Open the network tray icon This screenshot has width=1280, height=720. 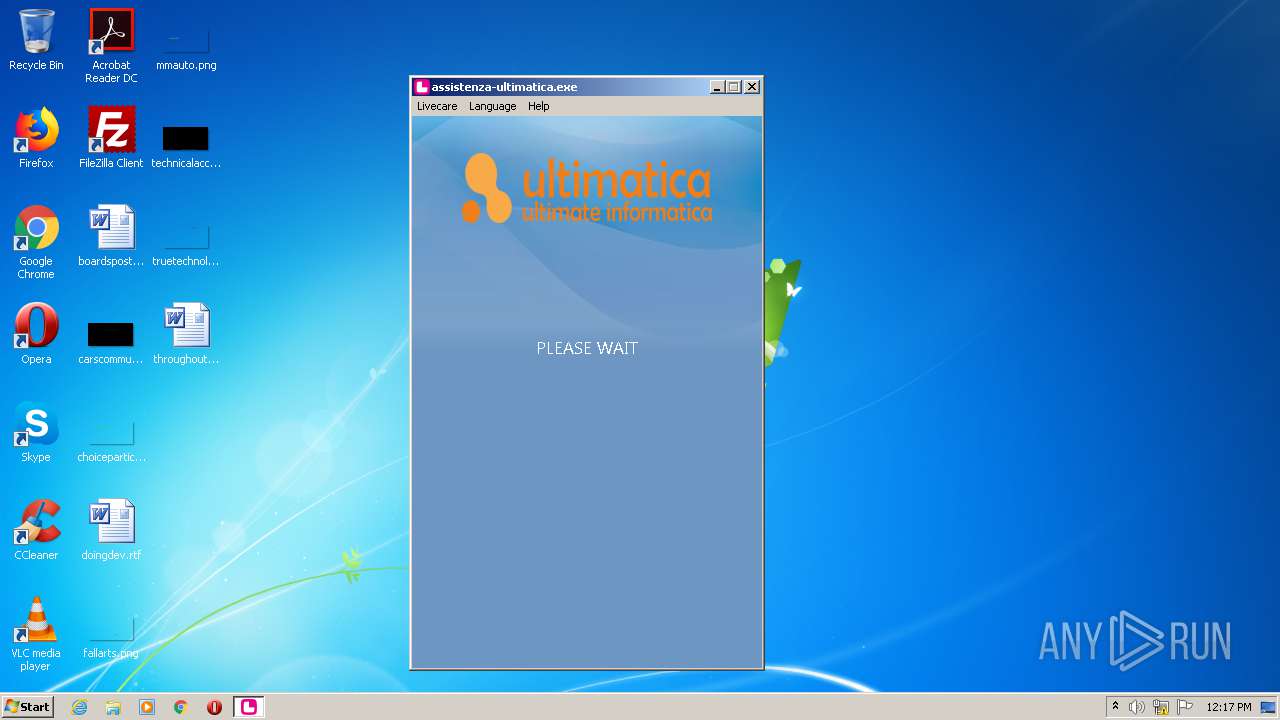pos(1161,707)
